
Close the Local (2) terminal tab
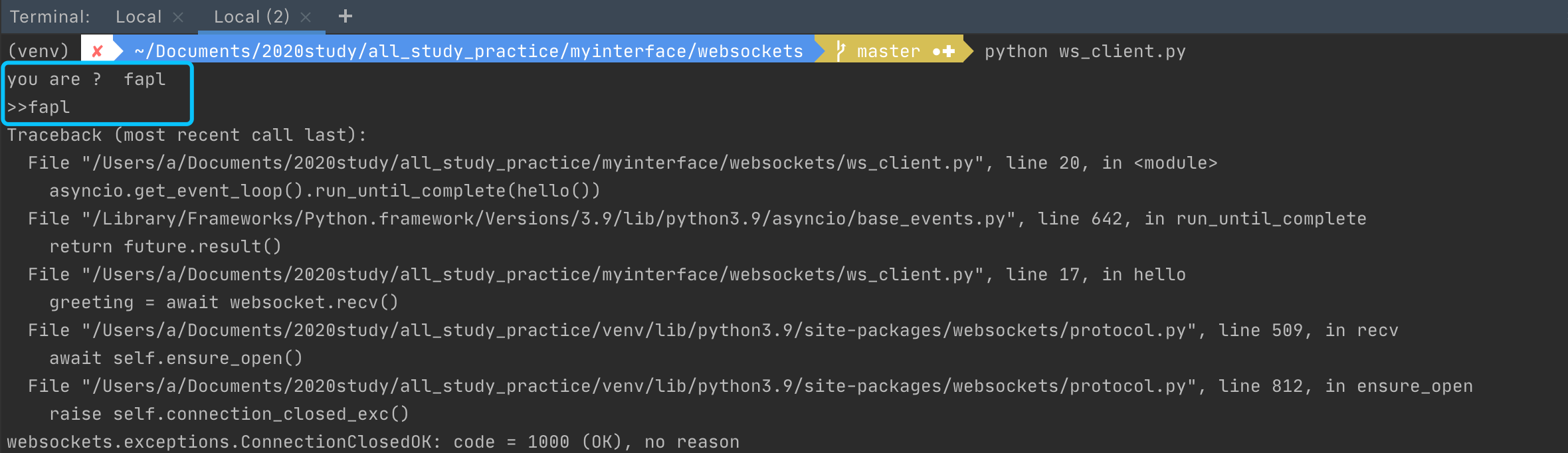click(x=306, y=17)
